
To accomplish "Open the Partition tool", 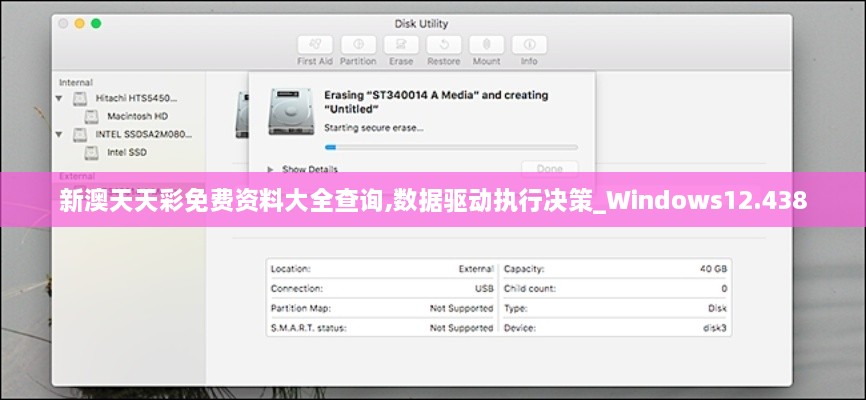I will (x=358, y=45).
